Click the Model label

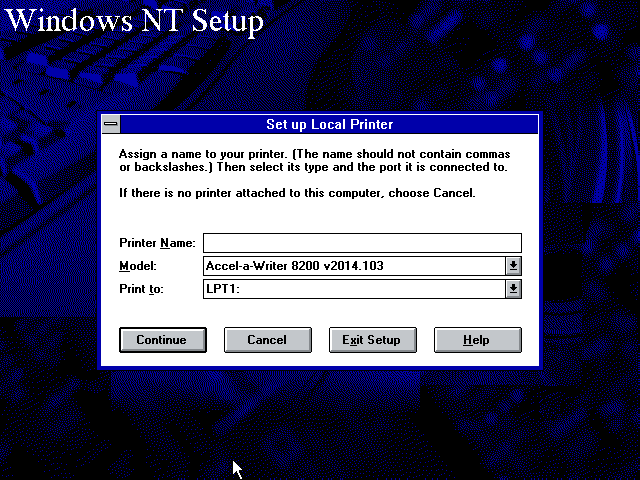pos(138,266)
